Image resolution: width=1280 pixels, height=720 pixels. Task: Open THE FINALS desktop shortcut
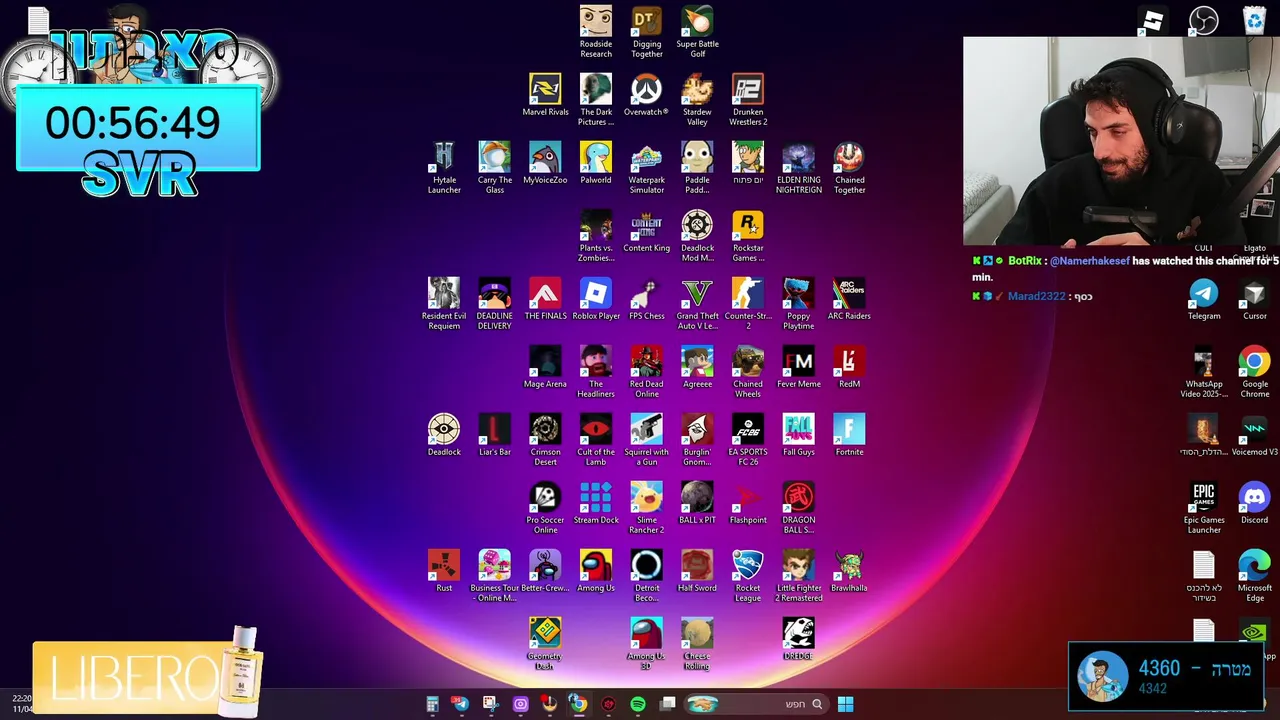[x=545, y=299]
